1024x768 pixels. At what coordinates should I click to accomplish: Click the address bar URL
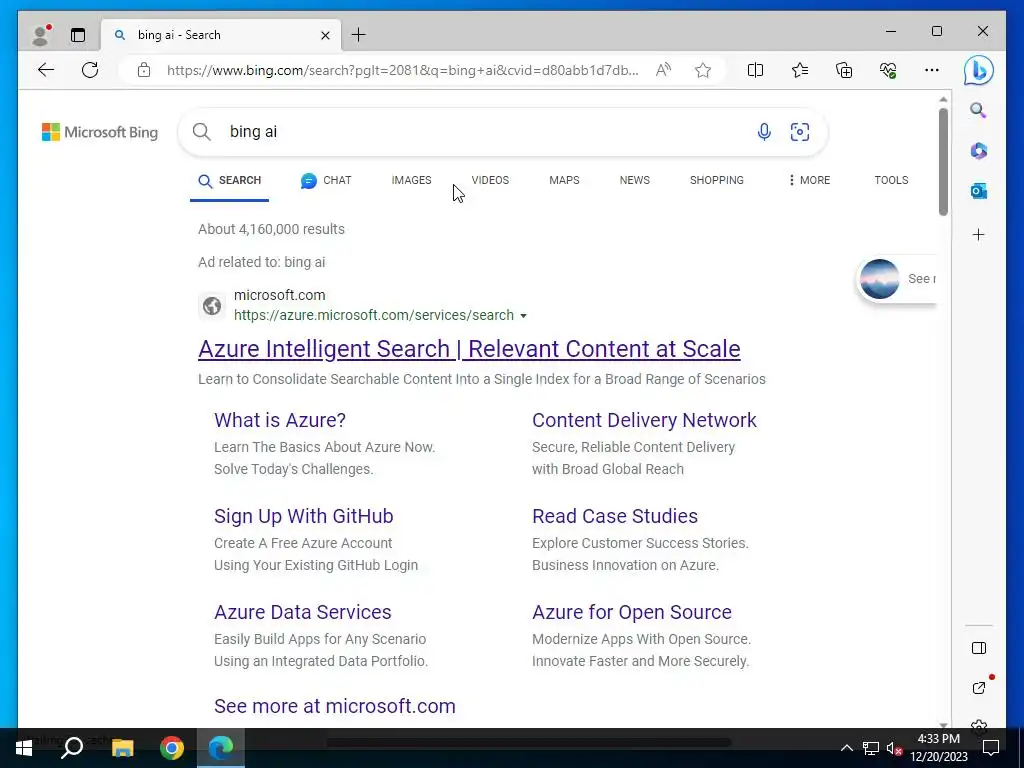(x=402, y=70)
